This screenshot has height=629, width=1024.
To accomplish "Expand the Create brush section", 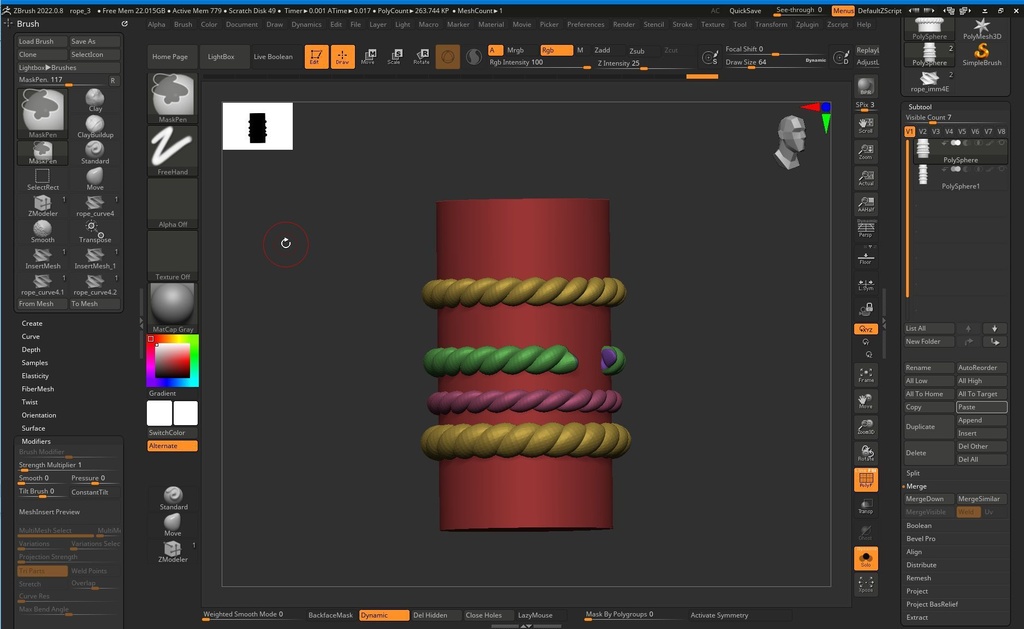I will pyautogui.click(x=32, y=323).
